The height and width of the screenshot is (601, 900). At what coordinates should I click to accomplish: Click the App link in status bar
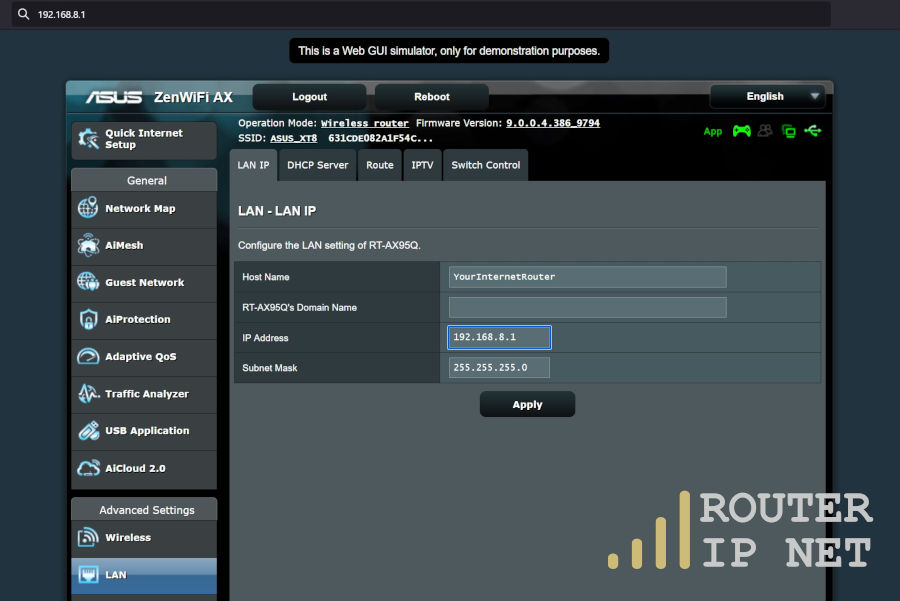[x=713, y=132]
